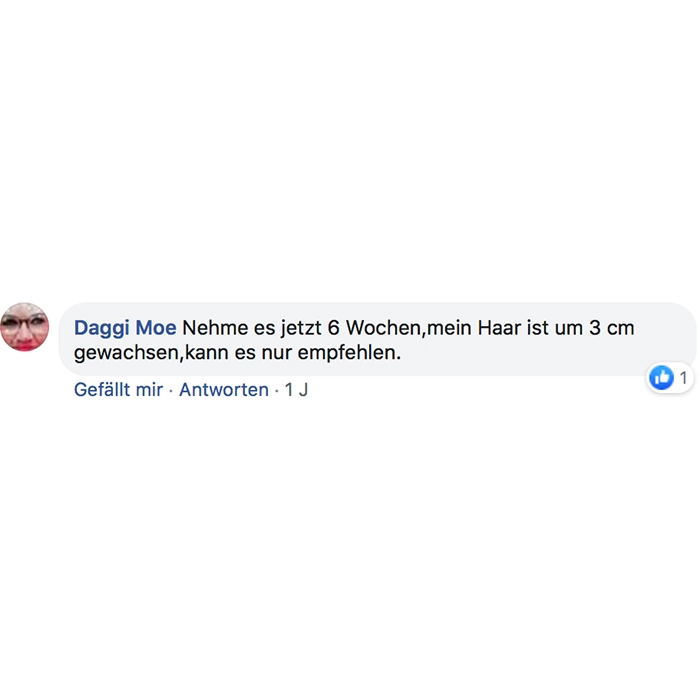
Task: Click the text Nehme es jetzt 6 Wochen
Action: (302, 328)
